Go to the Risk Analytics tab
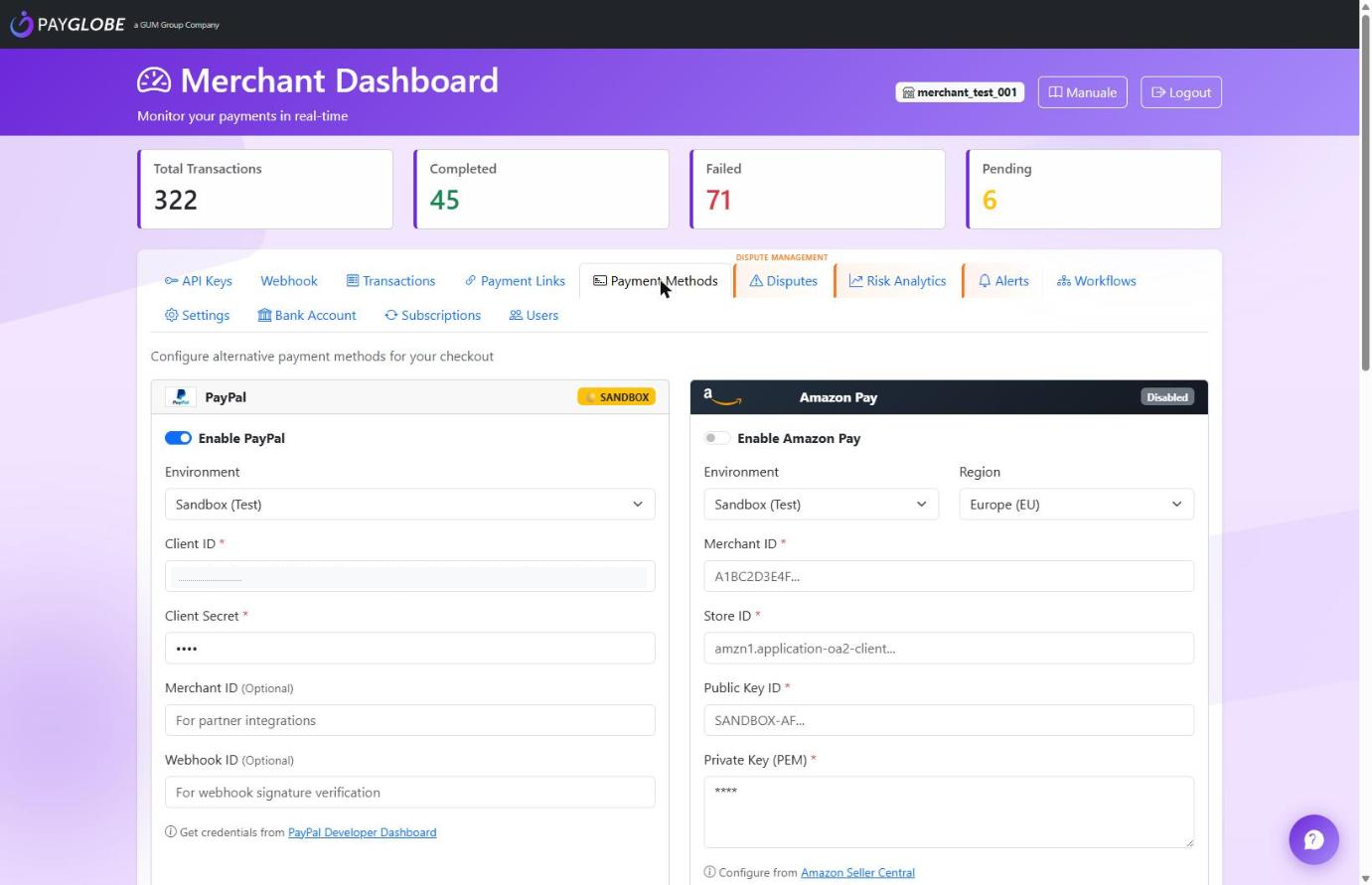This screenshot has height=885, width=1372. (897, 281)
